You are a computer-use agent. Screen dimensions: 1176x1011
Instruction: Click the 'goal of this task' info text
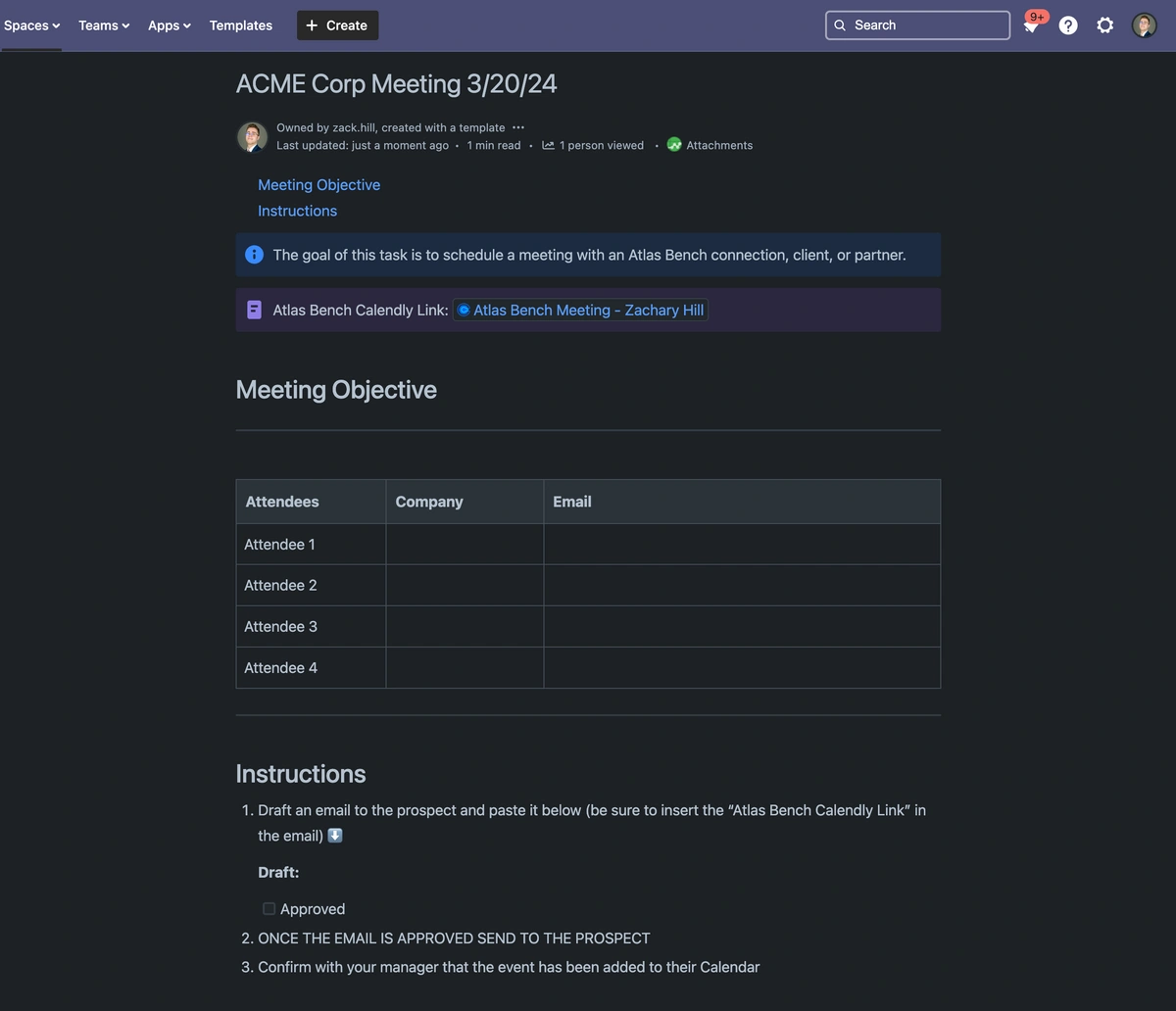coord(589,255)
